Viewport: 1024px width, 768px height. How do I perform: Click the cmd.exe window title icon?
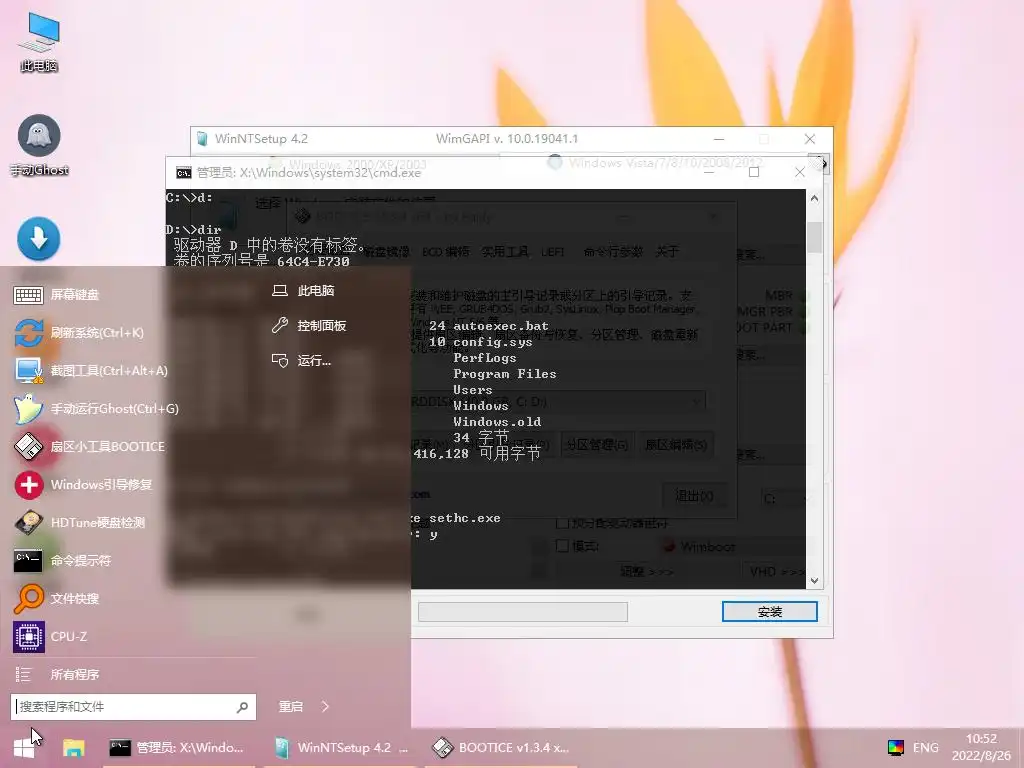pyautogui.click(x=184, y=172)
